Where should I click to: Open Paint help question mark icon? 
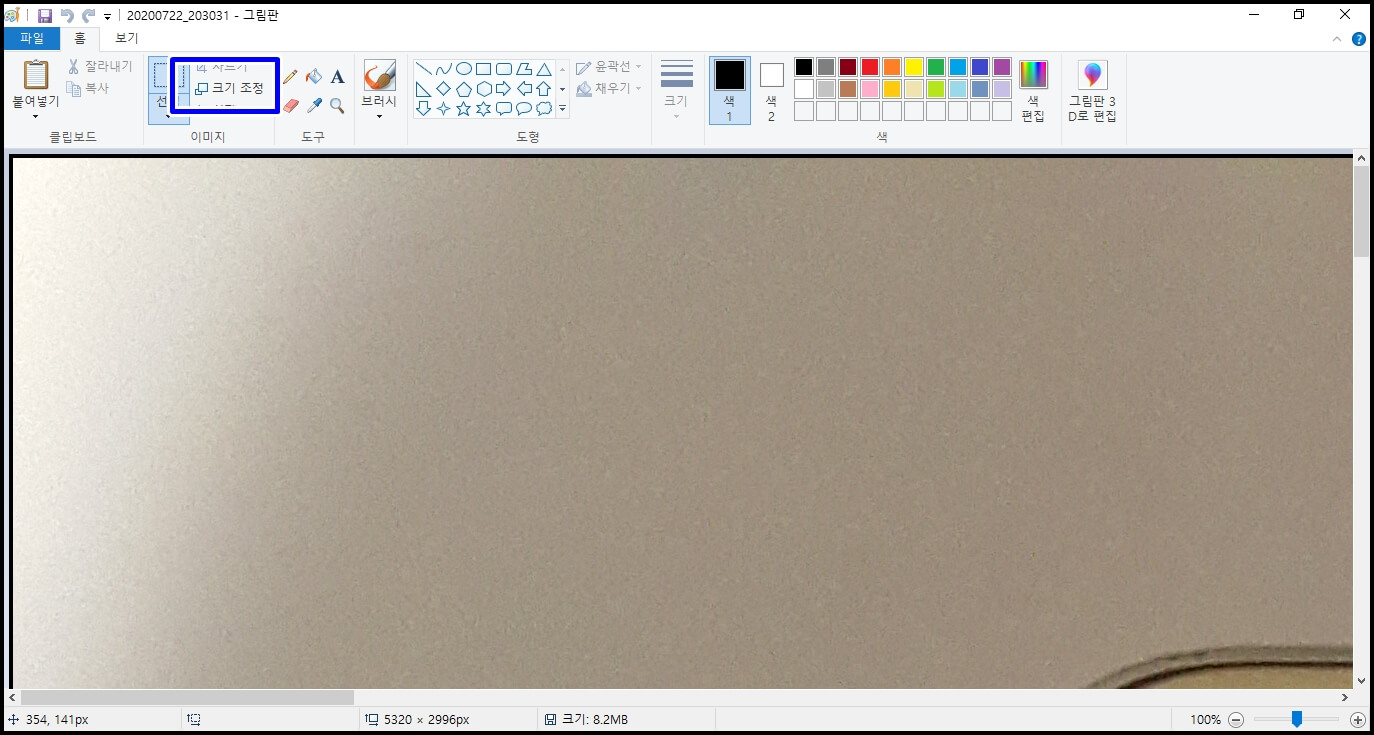pyautogui.click(x=1359, y=39)
